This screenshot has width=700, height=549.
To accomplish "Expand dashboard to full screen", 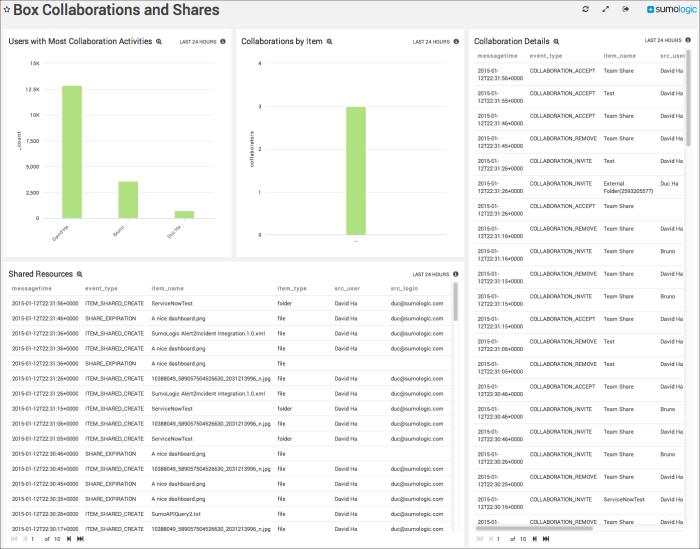I will (x=606, y=10).
